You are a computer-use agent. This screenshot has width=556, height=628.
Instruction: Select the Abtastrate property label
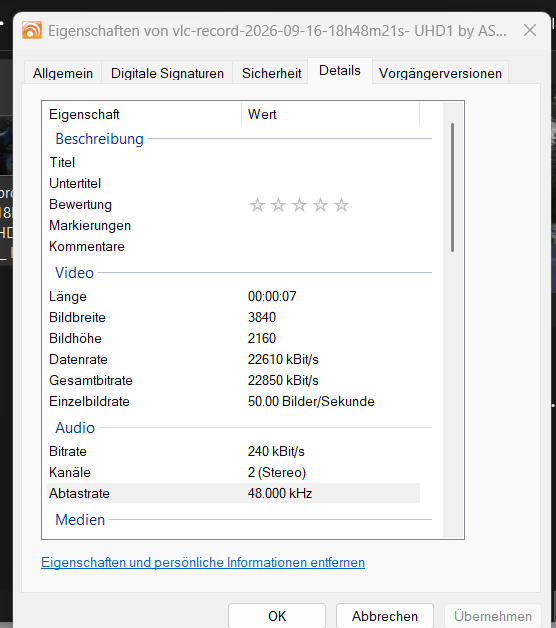[79, 493]
